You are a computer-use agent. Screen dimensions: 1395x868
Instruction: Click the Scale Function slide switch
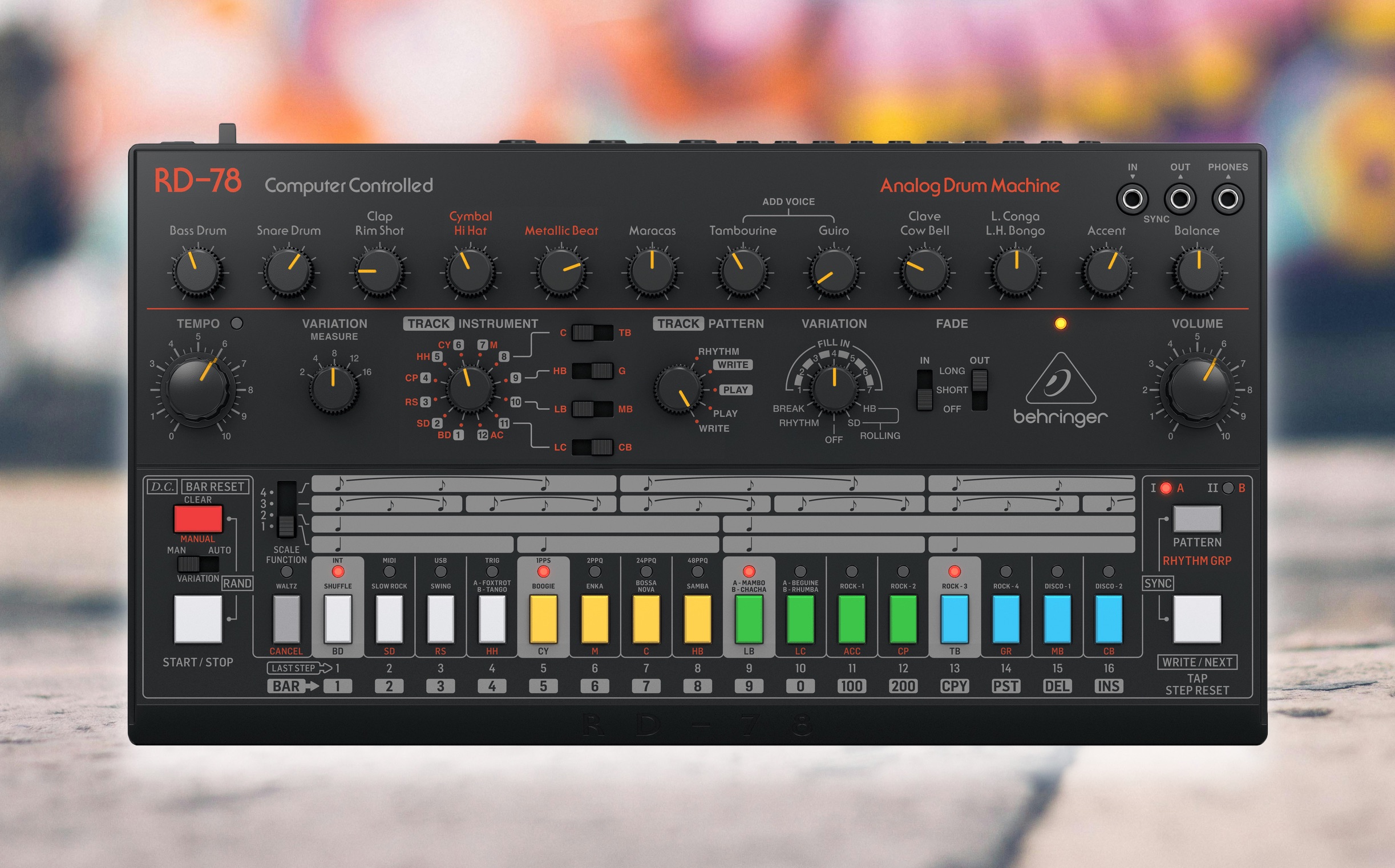pyautogui.click(x=286, y=509)
